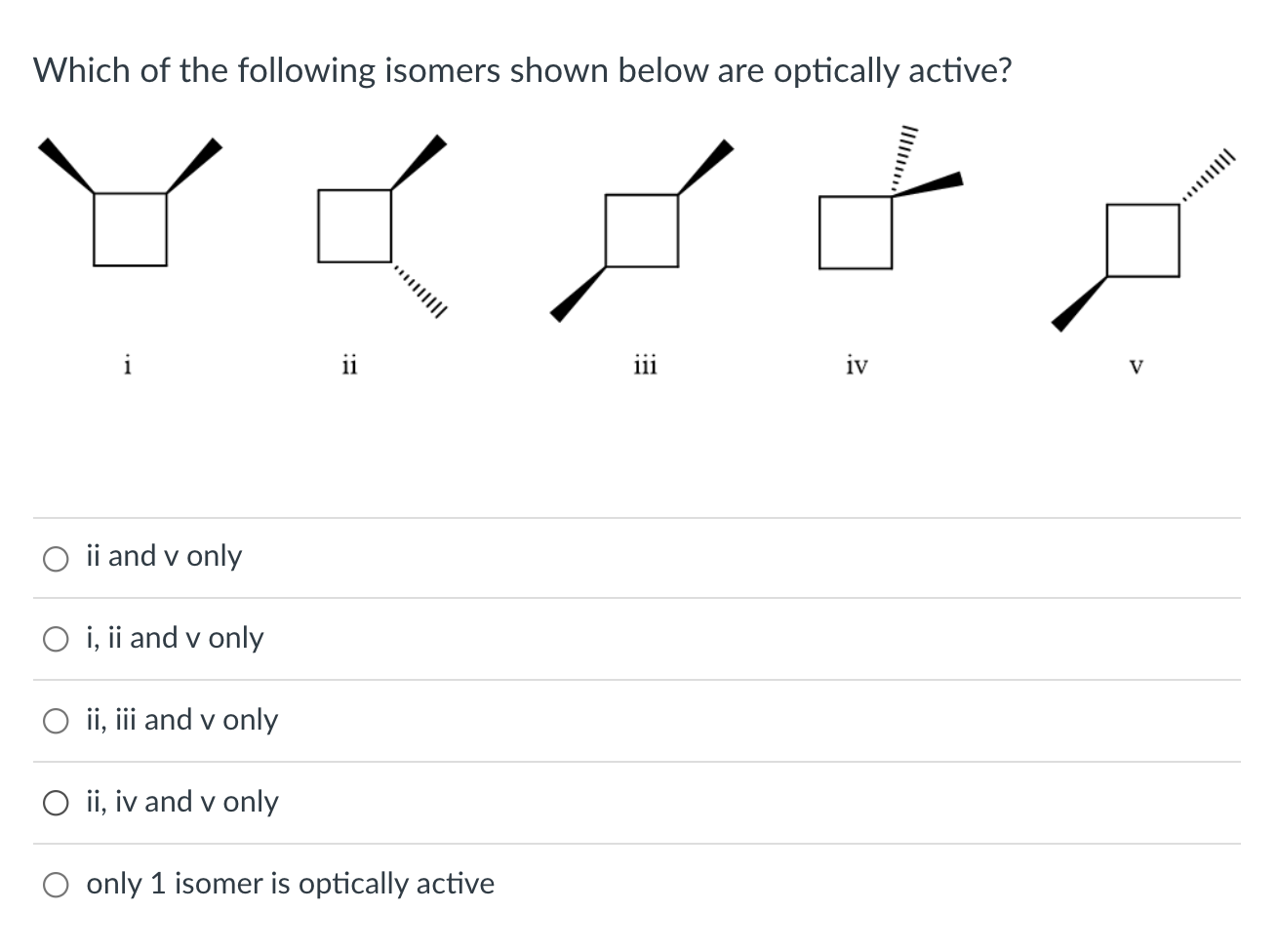Viewport: 1278px width, 952px height.
Task: Click the label i below the first structure
Action: coord(128,366)
